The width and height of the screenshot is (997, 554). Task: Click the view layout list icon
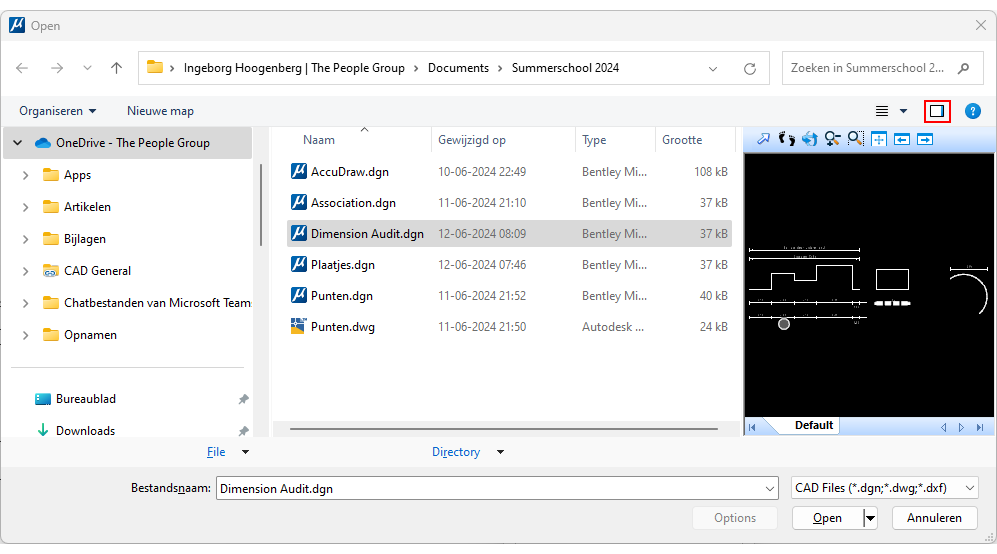(x=881, y=111)
